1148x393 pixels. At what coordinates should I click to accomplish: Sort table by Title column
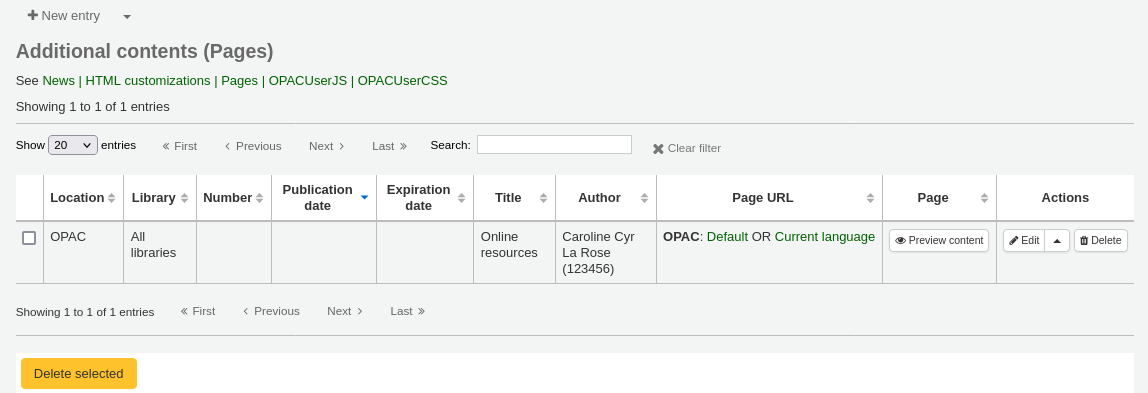(515, 198)
